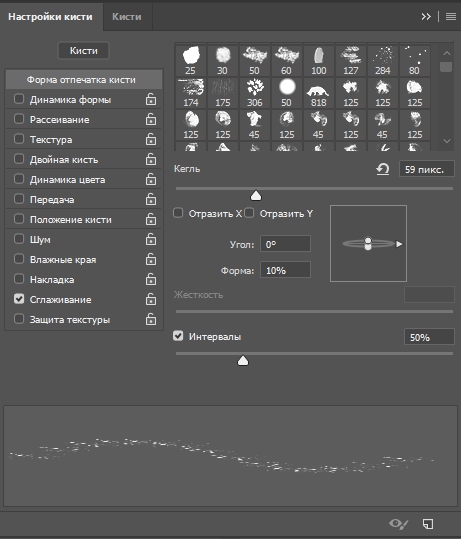Viewport: 461px width, 539px height.
Task: Toggle lock icon next to Текстура
Action: tap(151, 139)
